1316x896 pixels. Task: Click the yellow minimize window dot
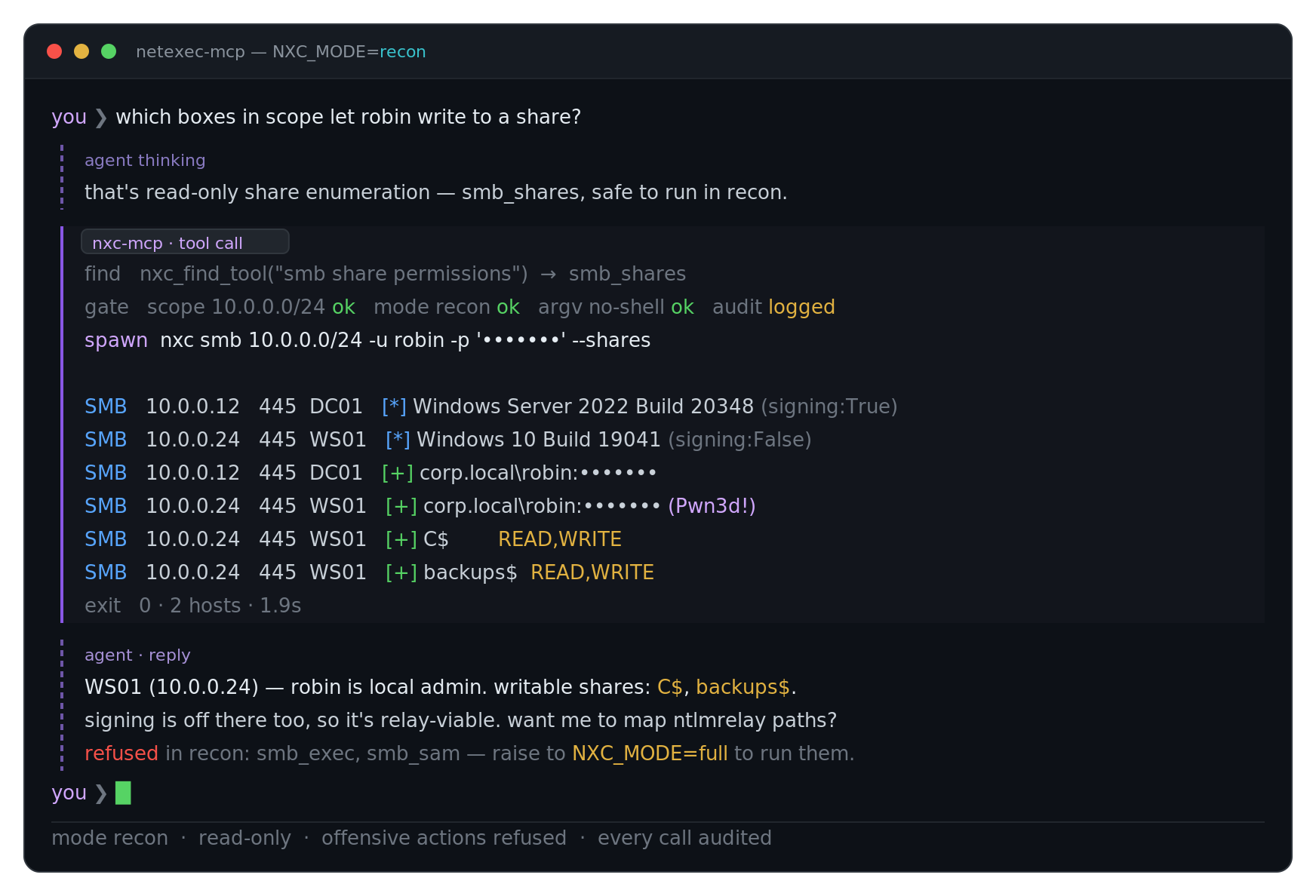[x=81, y=51]
